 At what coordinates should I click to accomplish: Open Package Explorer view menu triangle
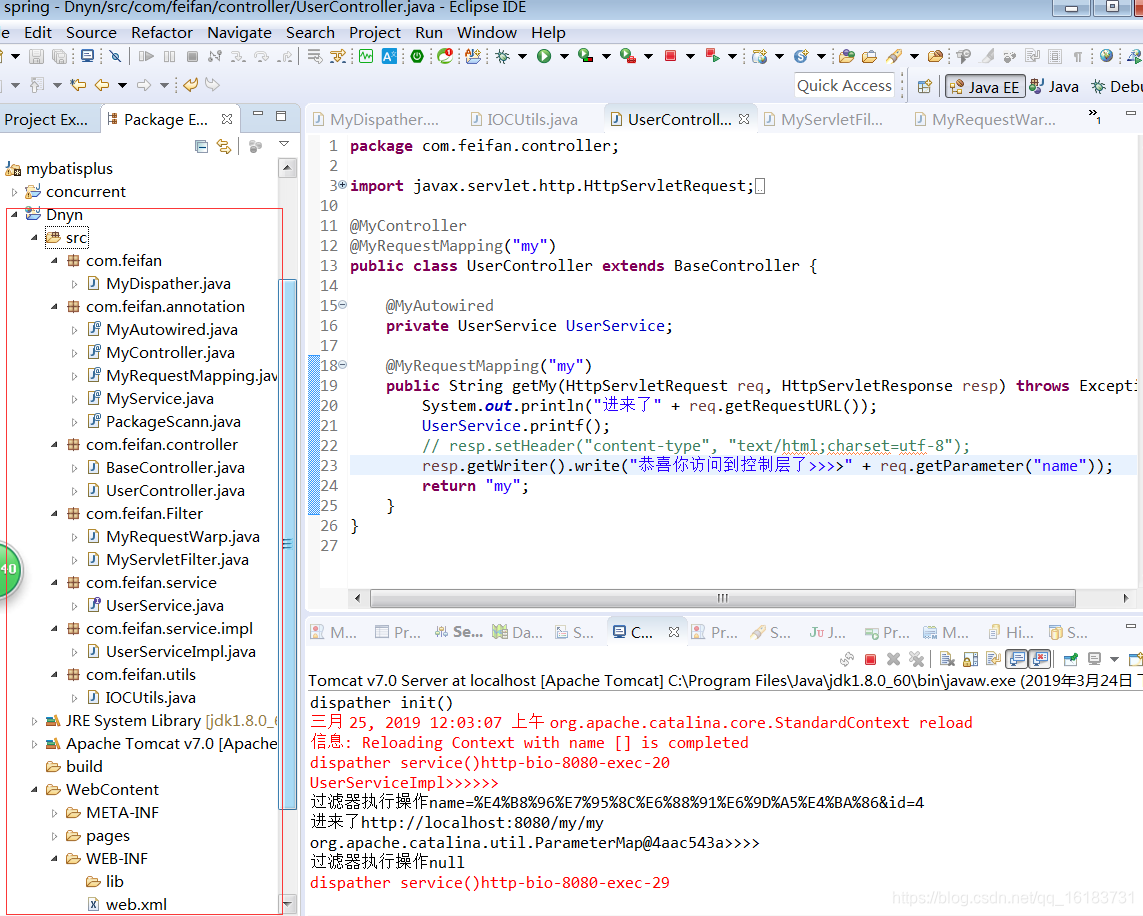point(284,144)
